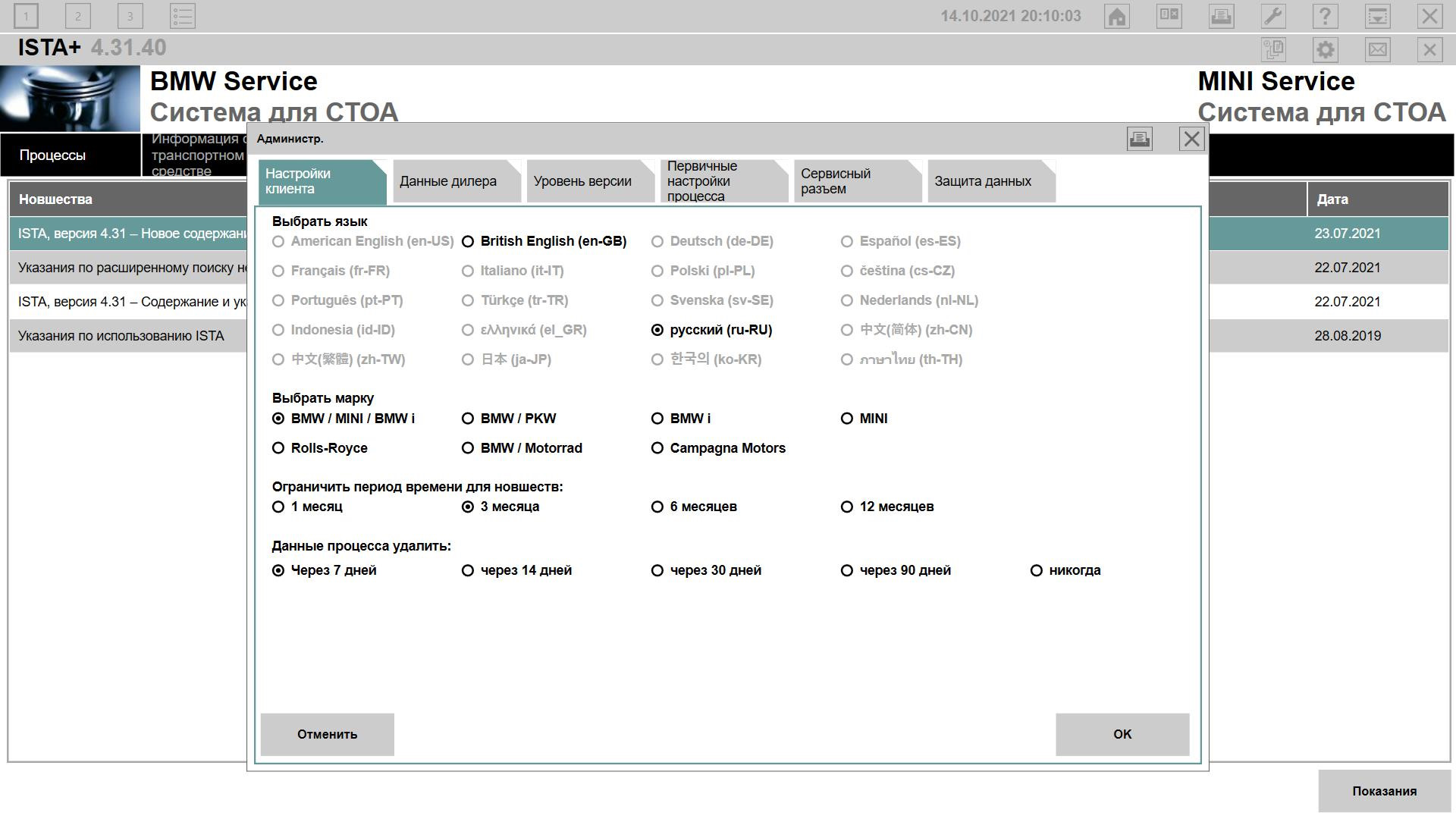1456x819 pixels.
Task: Click the printer icon in top toolbar
Action: click(x=1221, y=16)
